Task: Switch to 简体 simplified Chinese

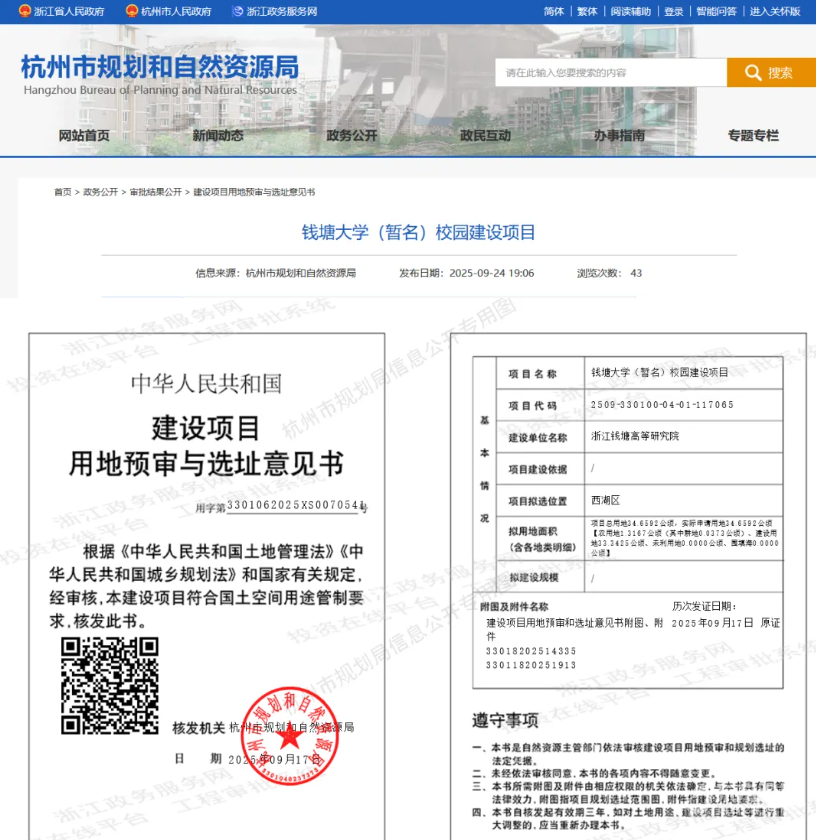Action: coord(554,11)
